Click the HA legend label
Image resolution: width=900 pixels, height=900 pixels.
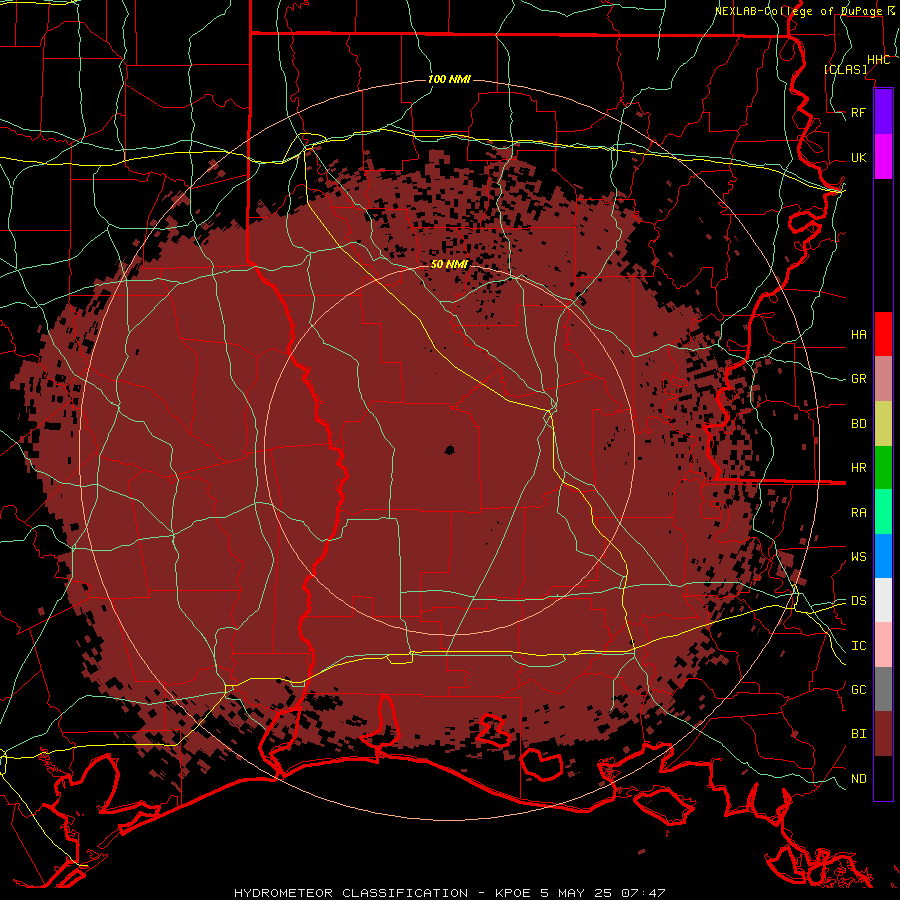(858, 334)
